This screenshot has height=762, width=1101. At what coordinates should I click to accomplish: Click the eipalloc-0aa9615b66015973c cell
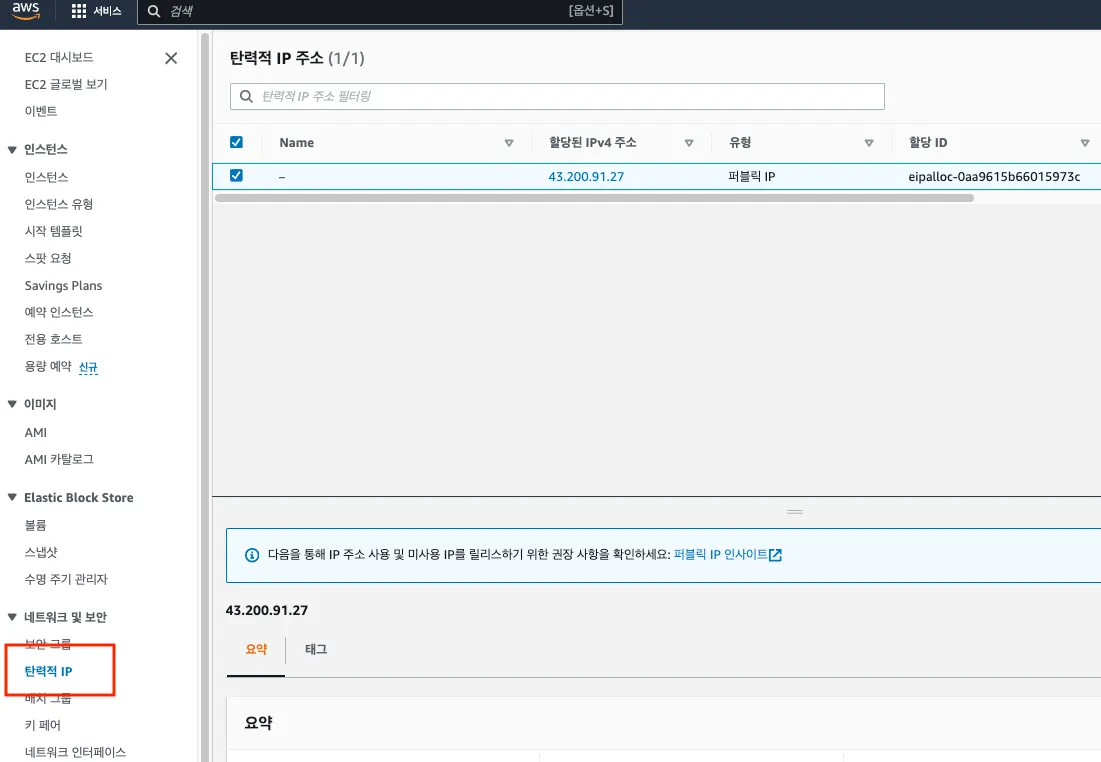994,177
